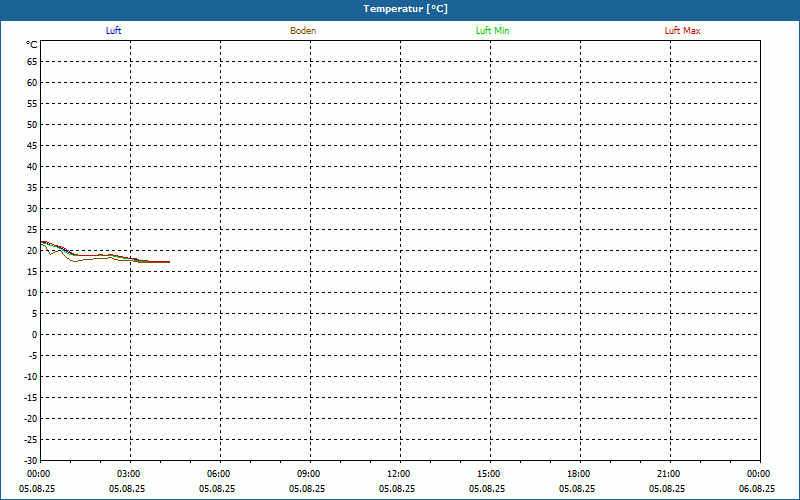Click the 55 value on the temperature axis

(32, 104)
